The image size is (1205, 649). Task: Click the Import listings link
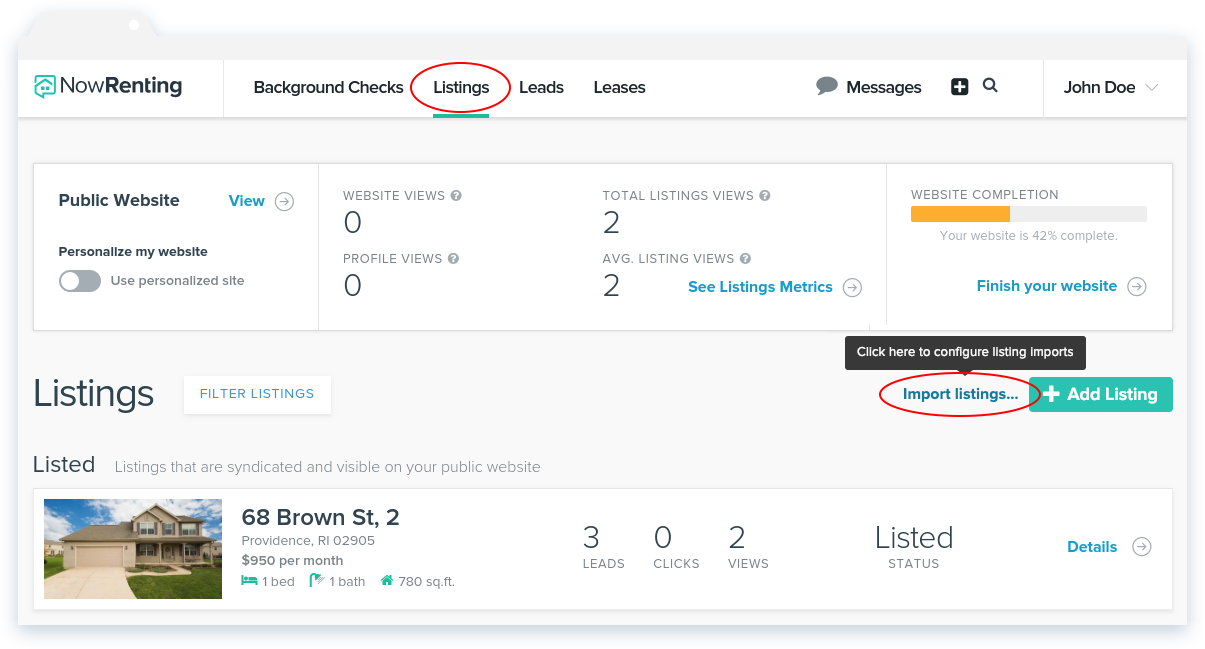pyautogui.click(x=960, y=394)
